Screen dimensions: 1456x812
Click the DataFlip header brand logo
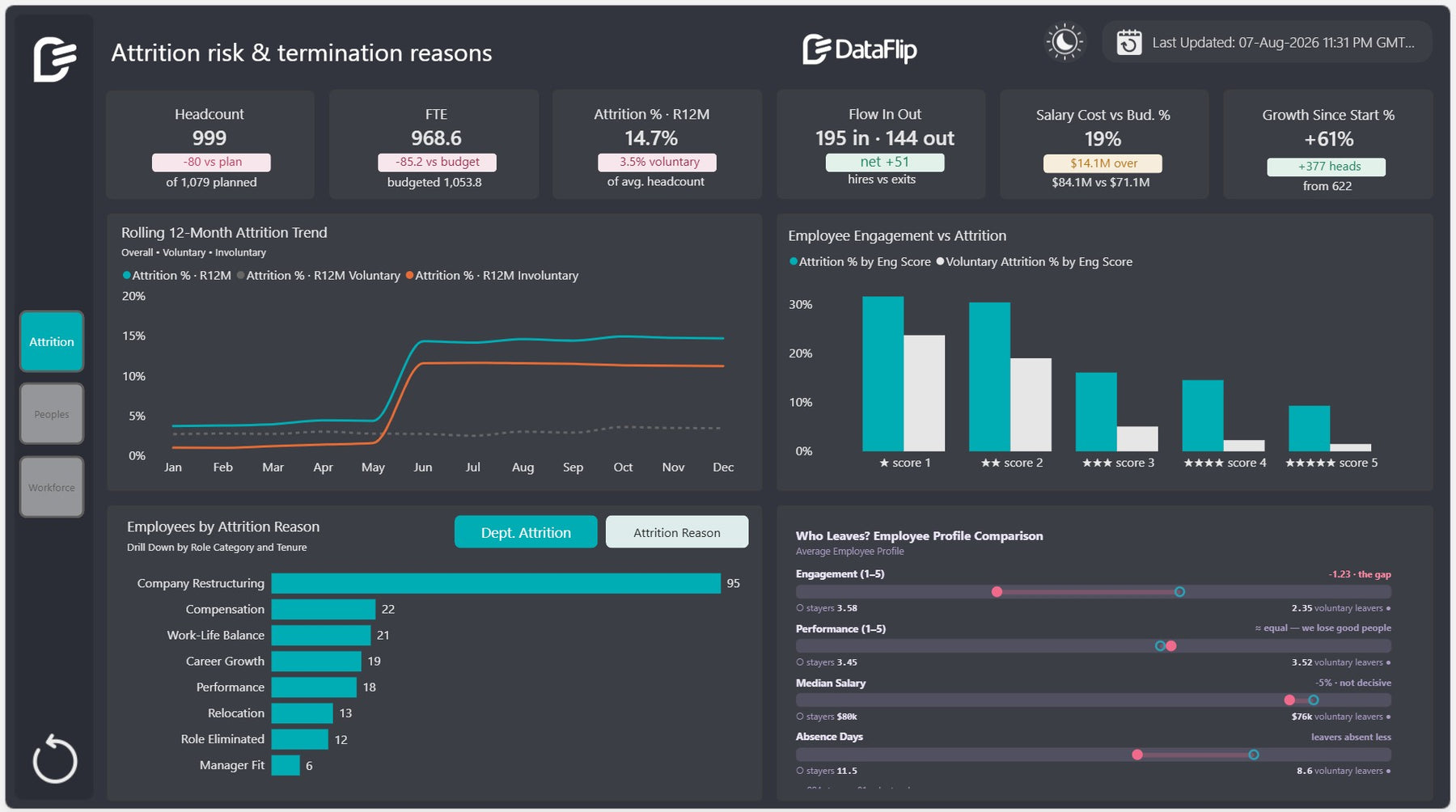[x=860, y=49]
